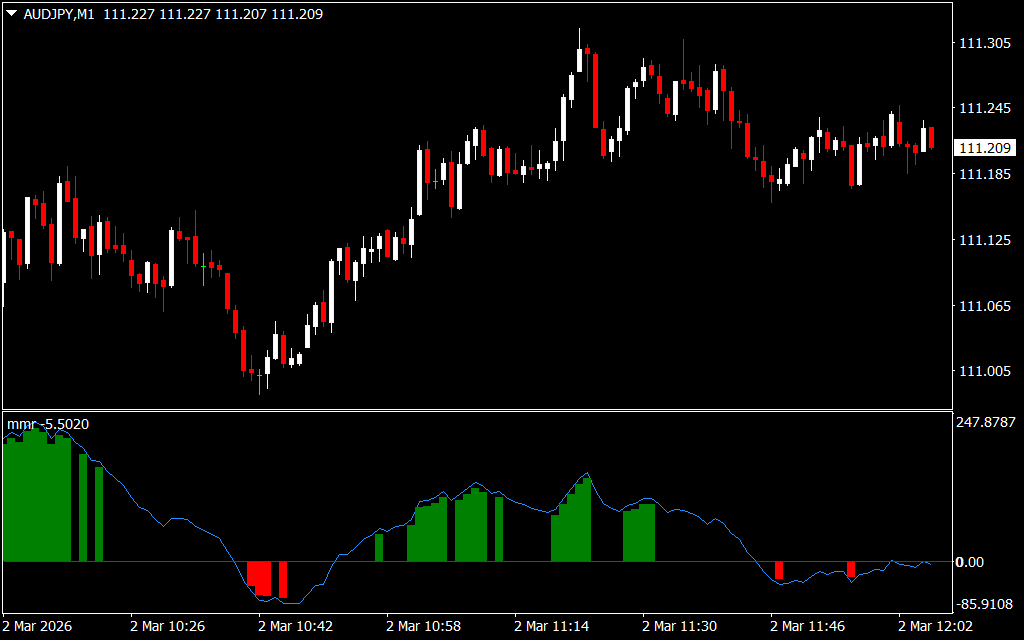This screenshot has width=1024, height=640.
Task: Click the 0.00 zero level label
Action: tap(970, 562)
